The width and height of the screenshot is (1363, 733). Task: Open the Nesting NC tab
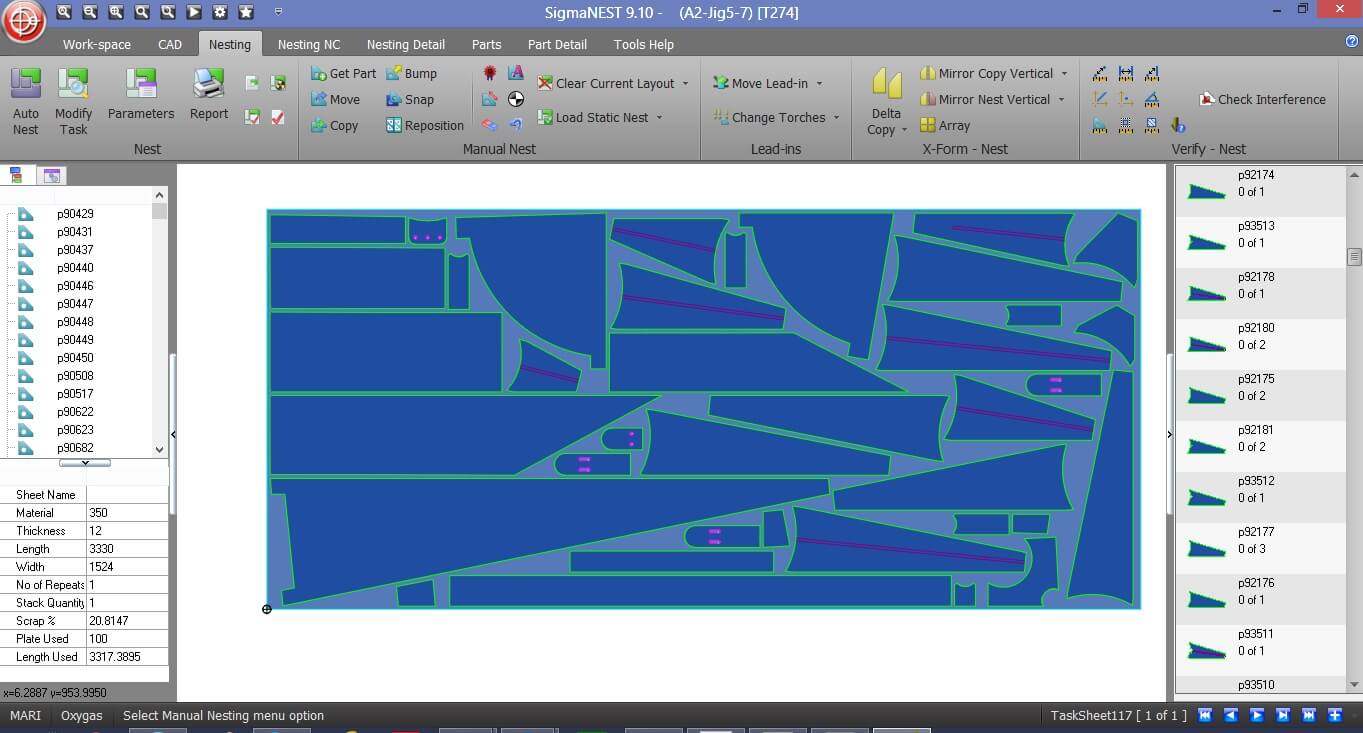(309, 44)
